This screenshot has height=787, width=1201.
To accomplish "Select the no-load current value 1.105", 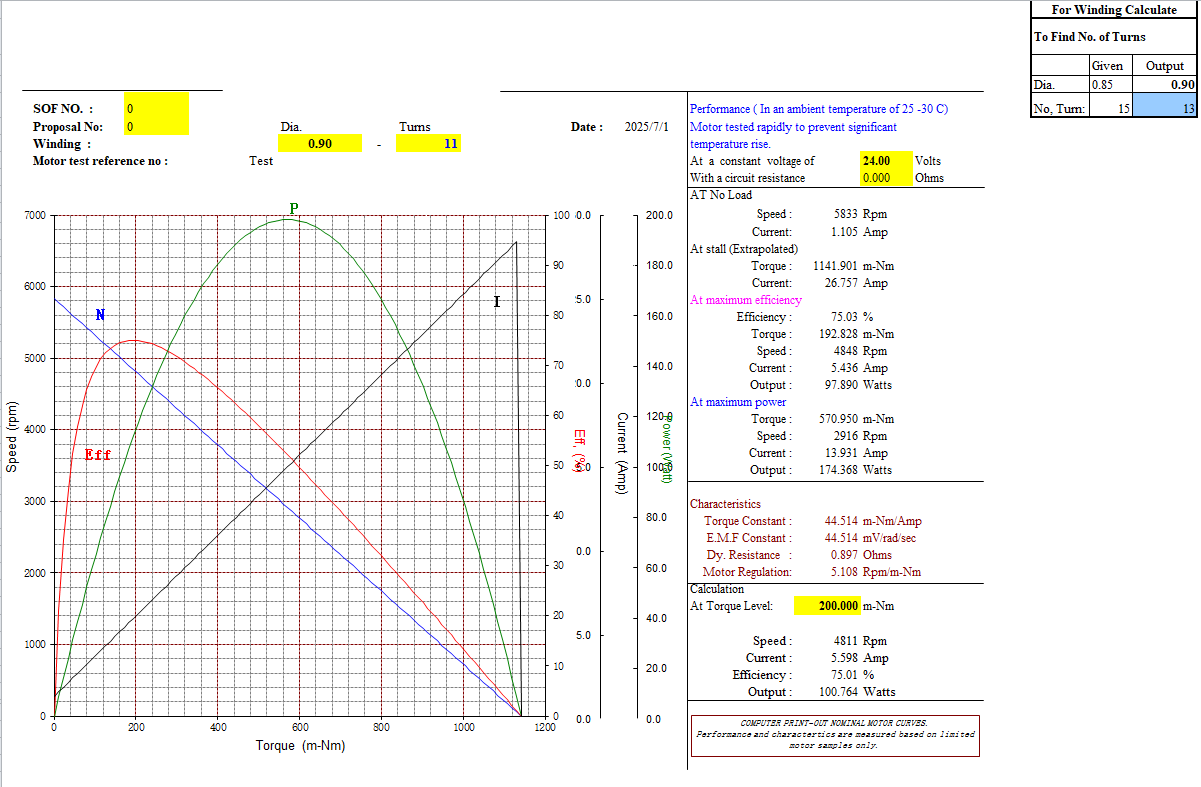I will coord(845,232).
